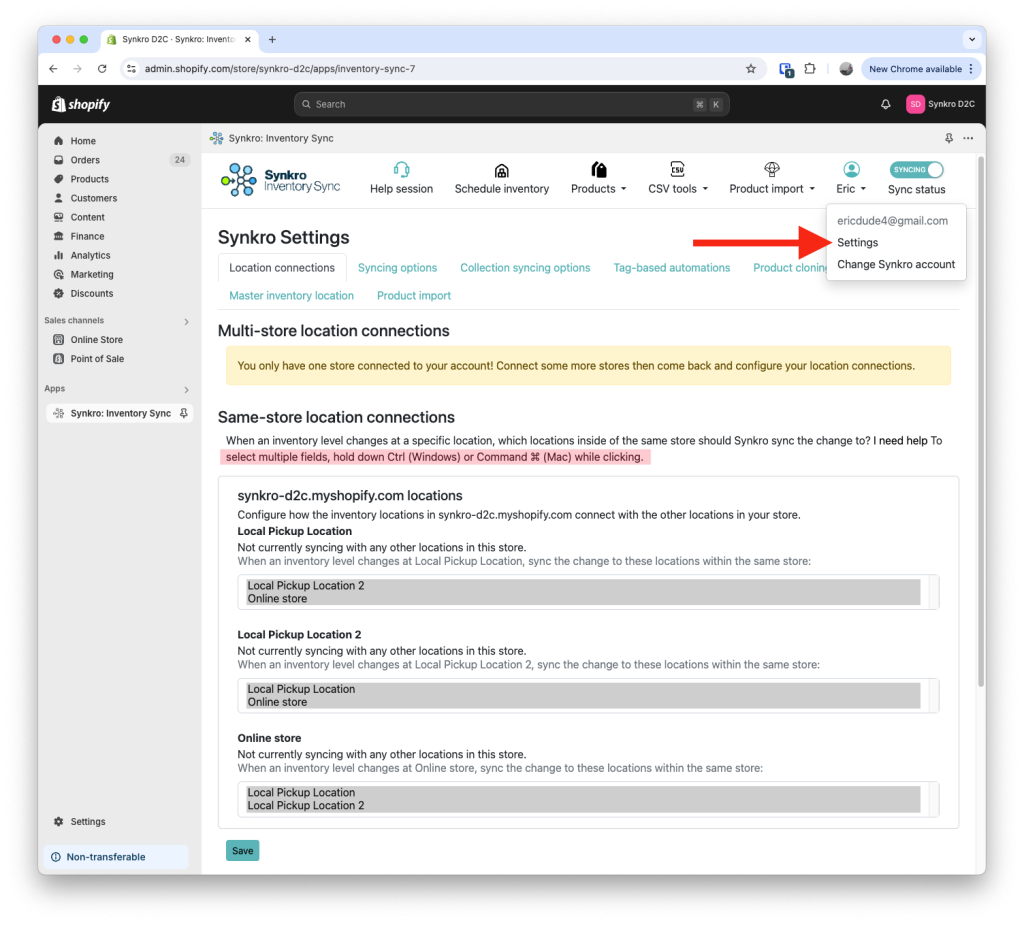Open Help session headset icon
1024x925 pixels.
[402, 170]
